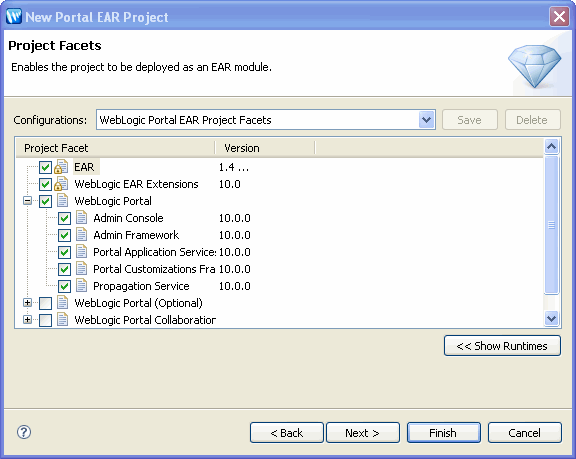This screenshot has height=459, width=576.
Task: Click the WebLogic EAR Extensions locked icon
Action: [61, 184]
